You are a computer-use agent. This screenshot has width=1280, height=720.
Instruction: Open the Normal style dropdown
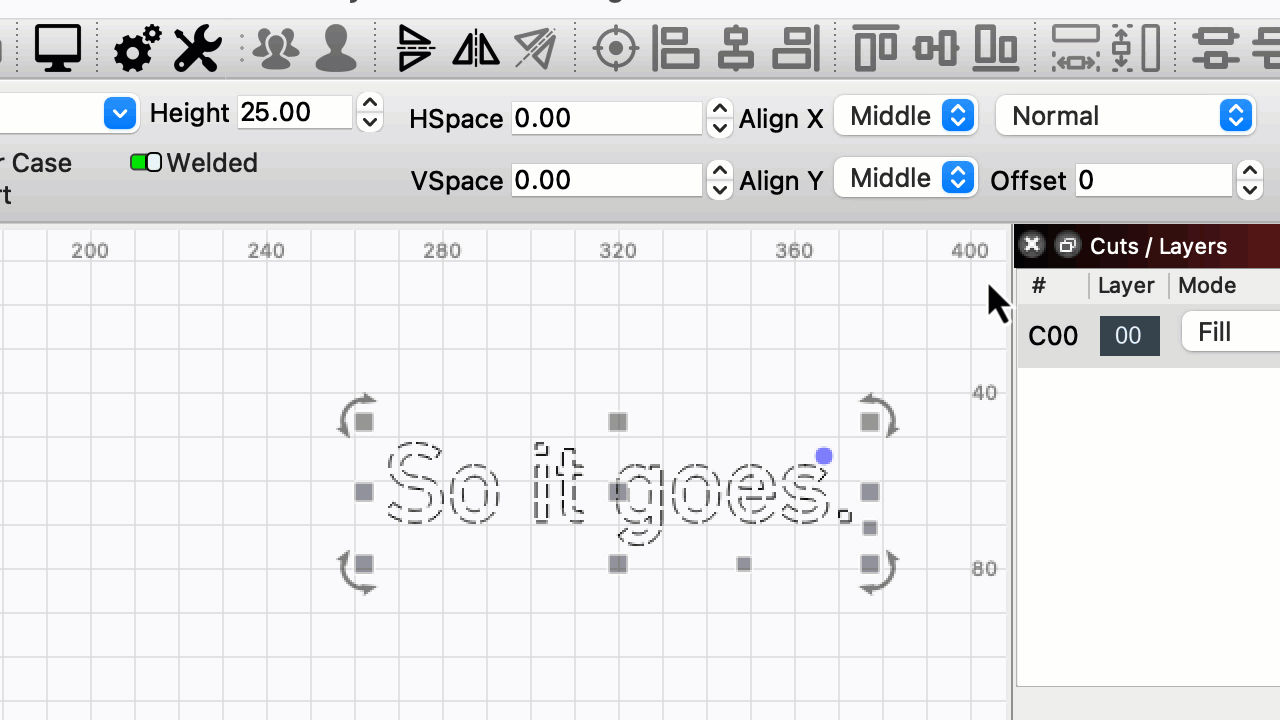point(1126,115)
